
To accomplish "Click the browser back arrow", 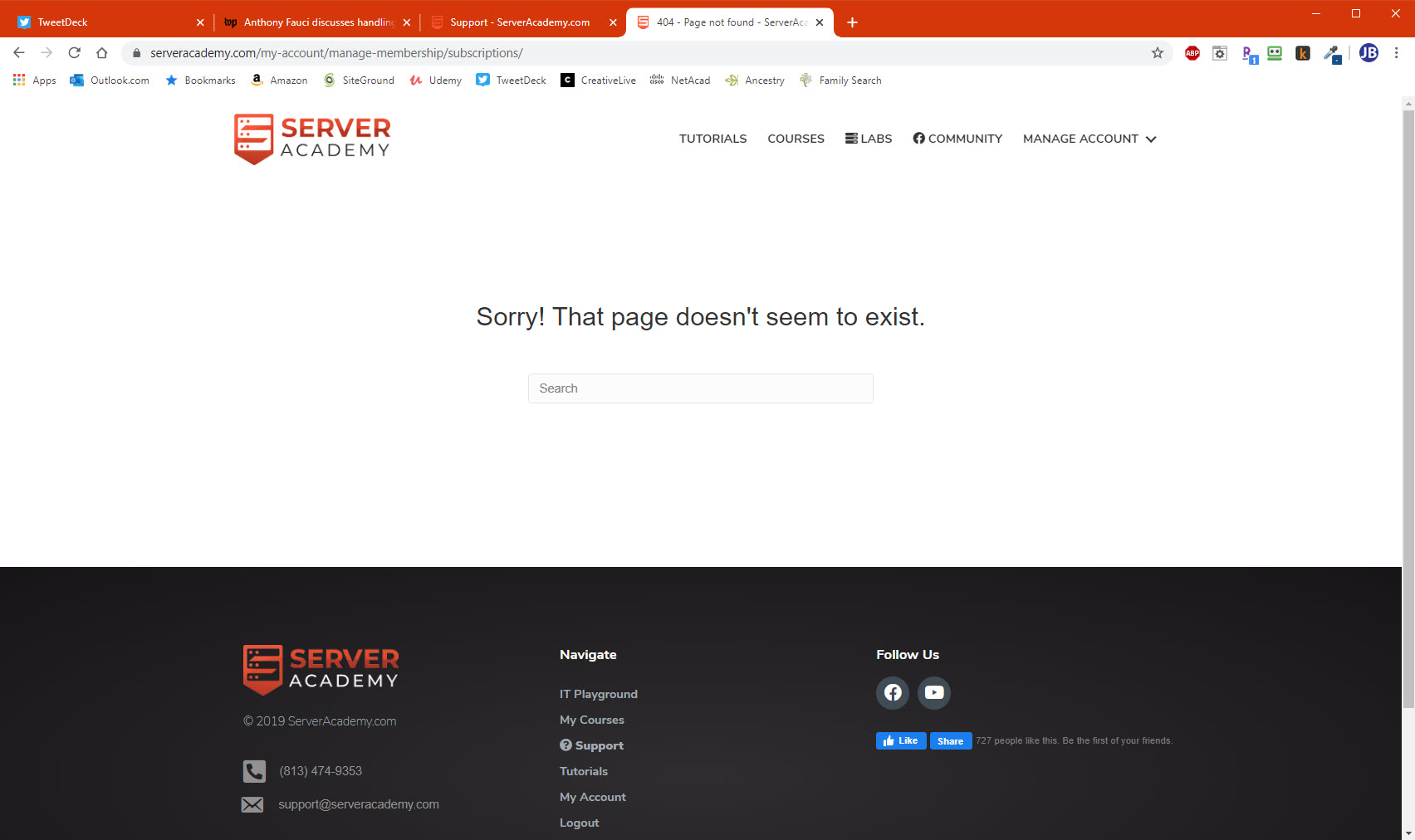I will click(x=19, y=53).
